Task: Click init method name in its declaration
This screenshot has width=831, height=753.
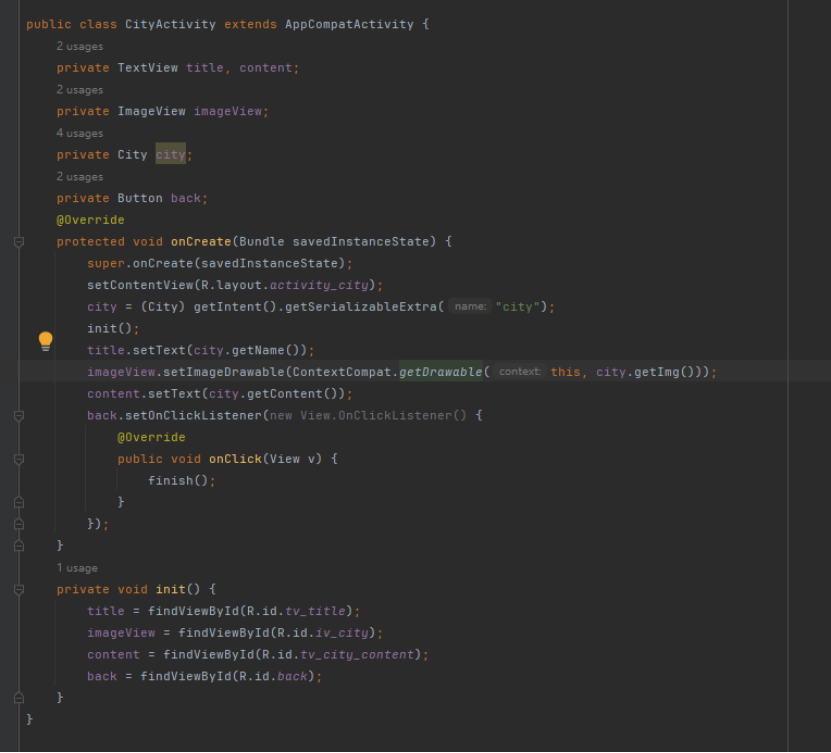Action: click(171, 589)
